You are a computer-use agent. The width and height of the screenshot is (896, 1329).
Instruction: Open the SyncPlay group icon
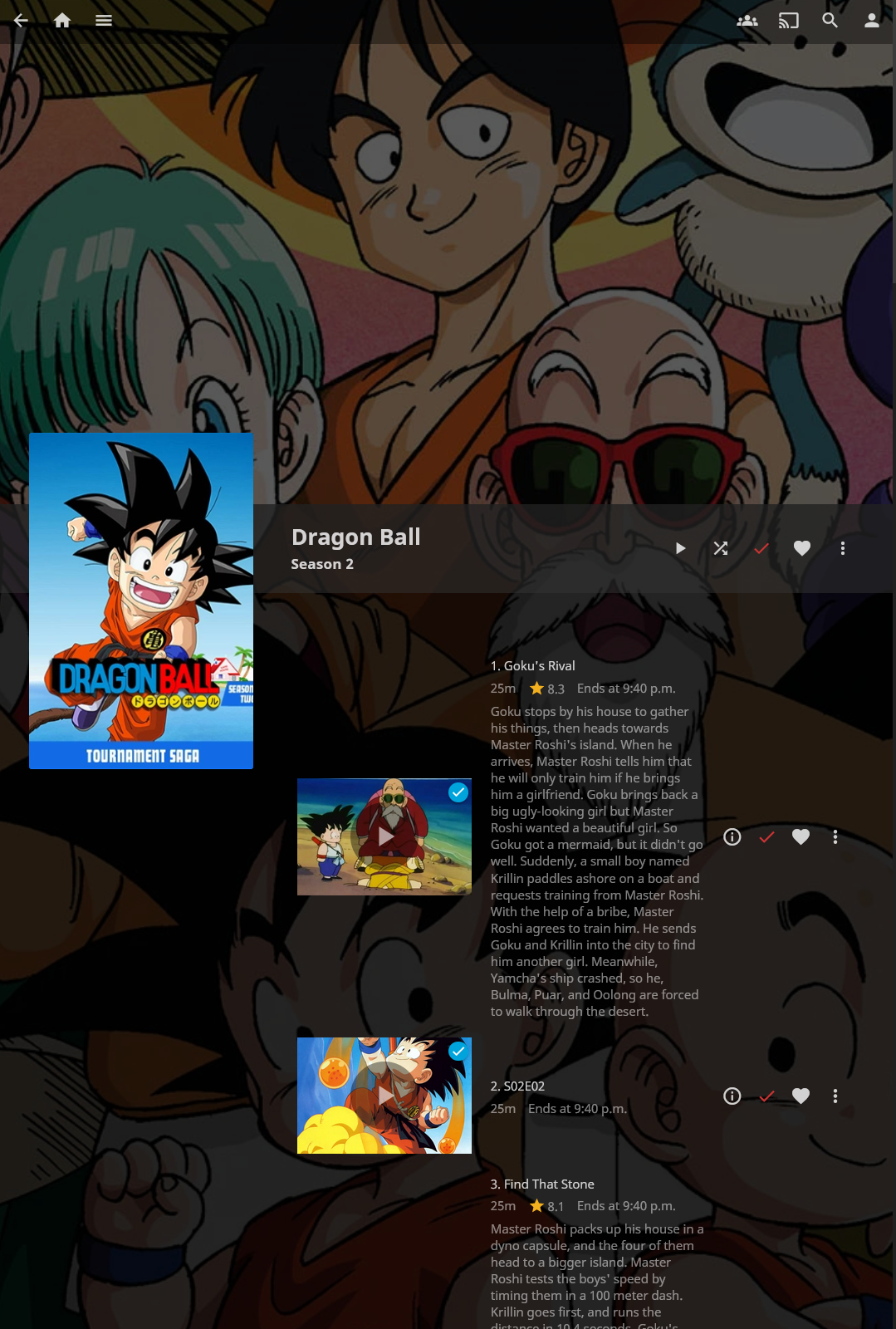(747, 21)
